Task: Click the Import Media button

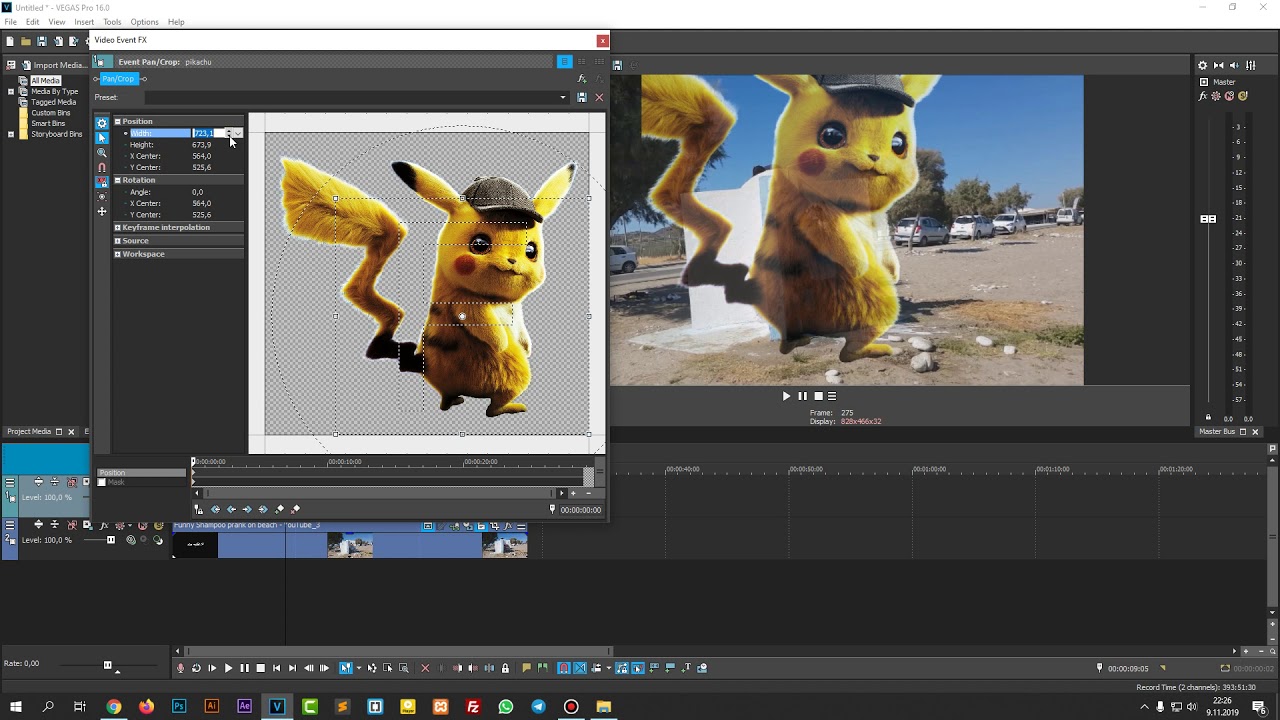Action: (x=54, y=65)
